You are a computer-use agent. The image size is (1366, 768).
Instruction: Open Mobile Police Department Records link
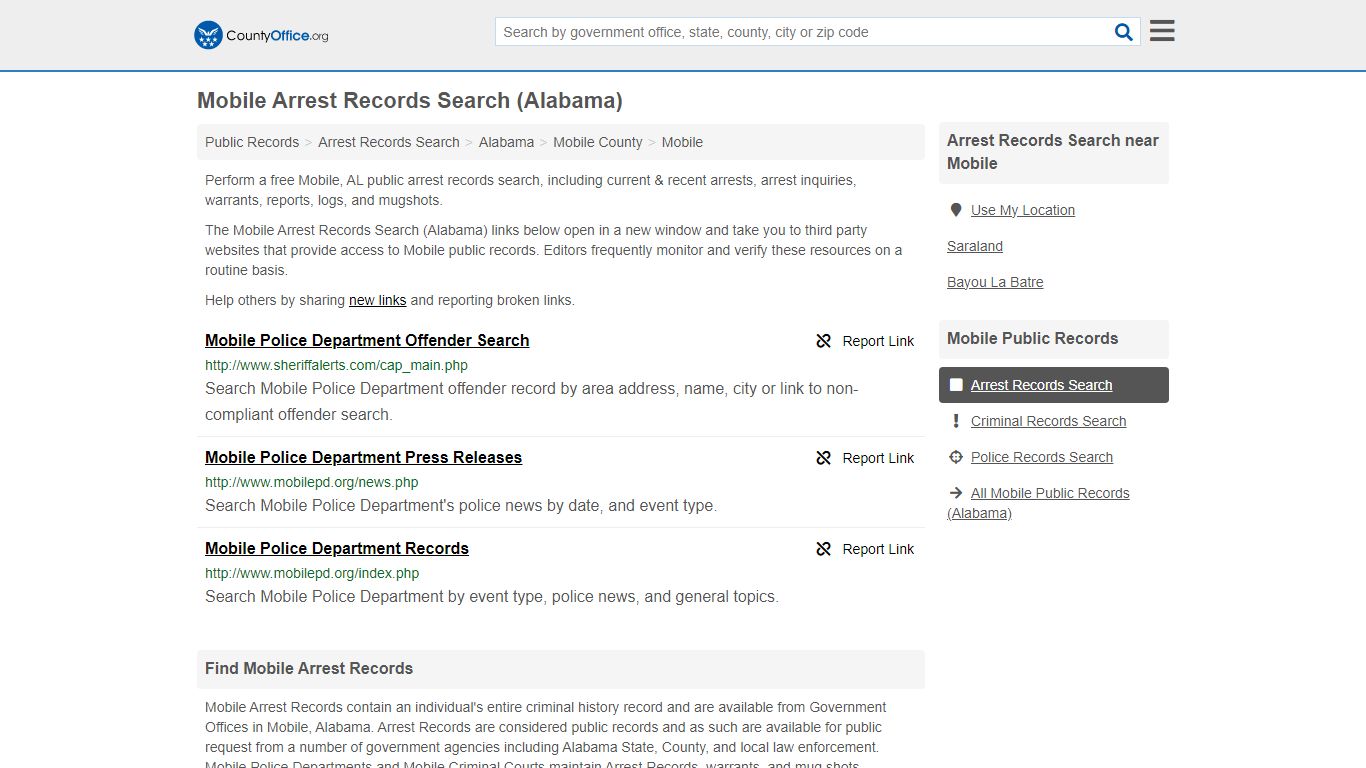pyautogui.click(x=337, y=548)
